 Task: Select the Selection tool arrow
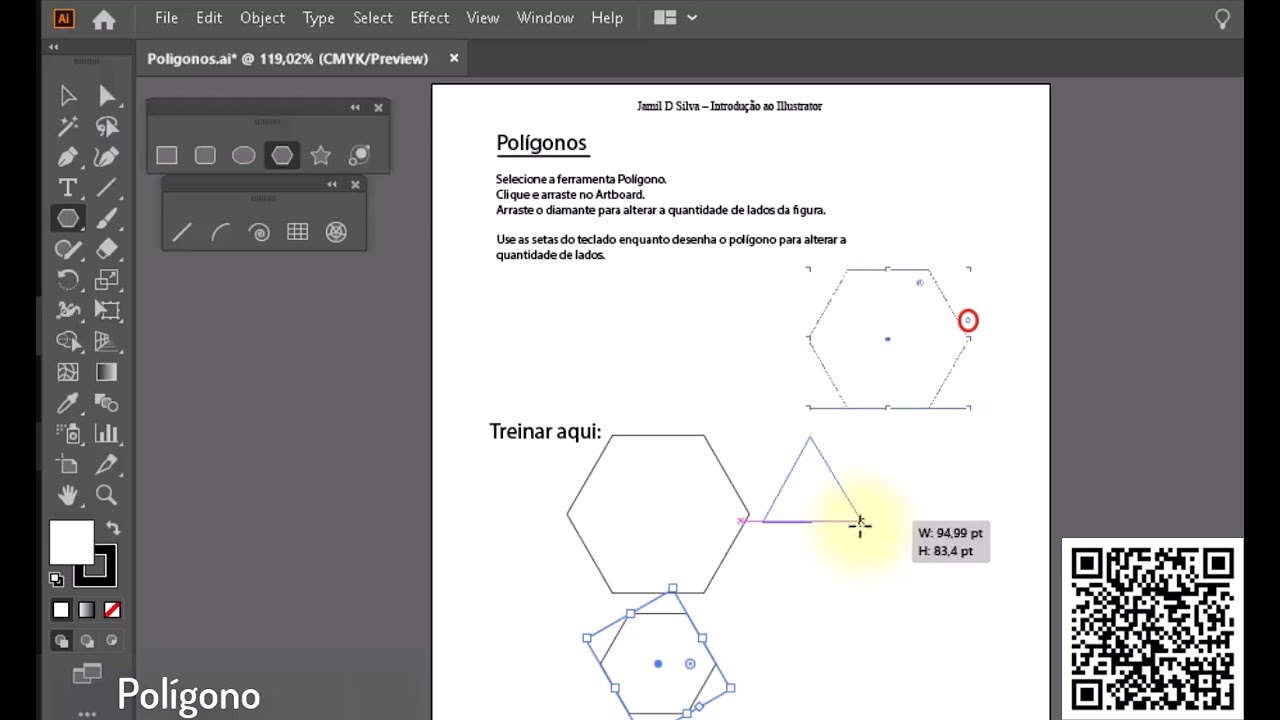[68, 96]
